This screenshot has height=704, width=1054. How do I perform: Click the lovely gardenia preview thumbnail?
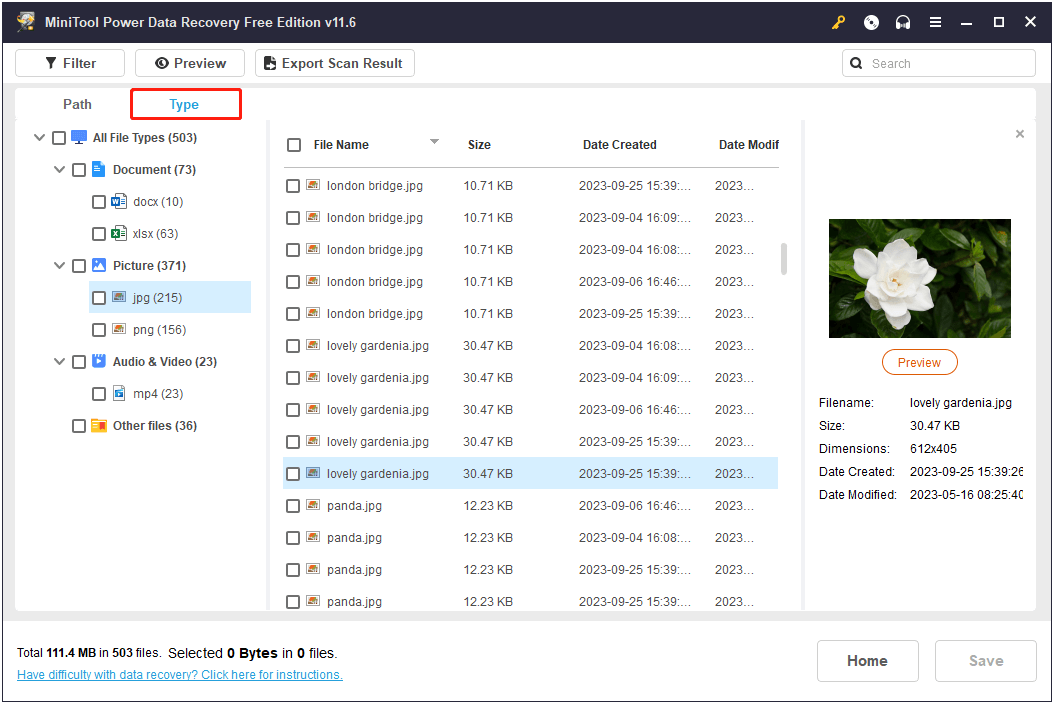point(919,278)
